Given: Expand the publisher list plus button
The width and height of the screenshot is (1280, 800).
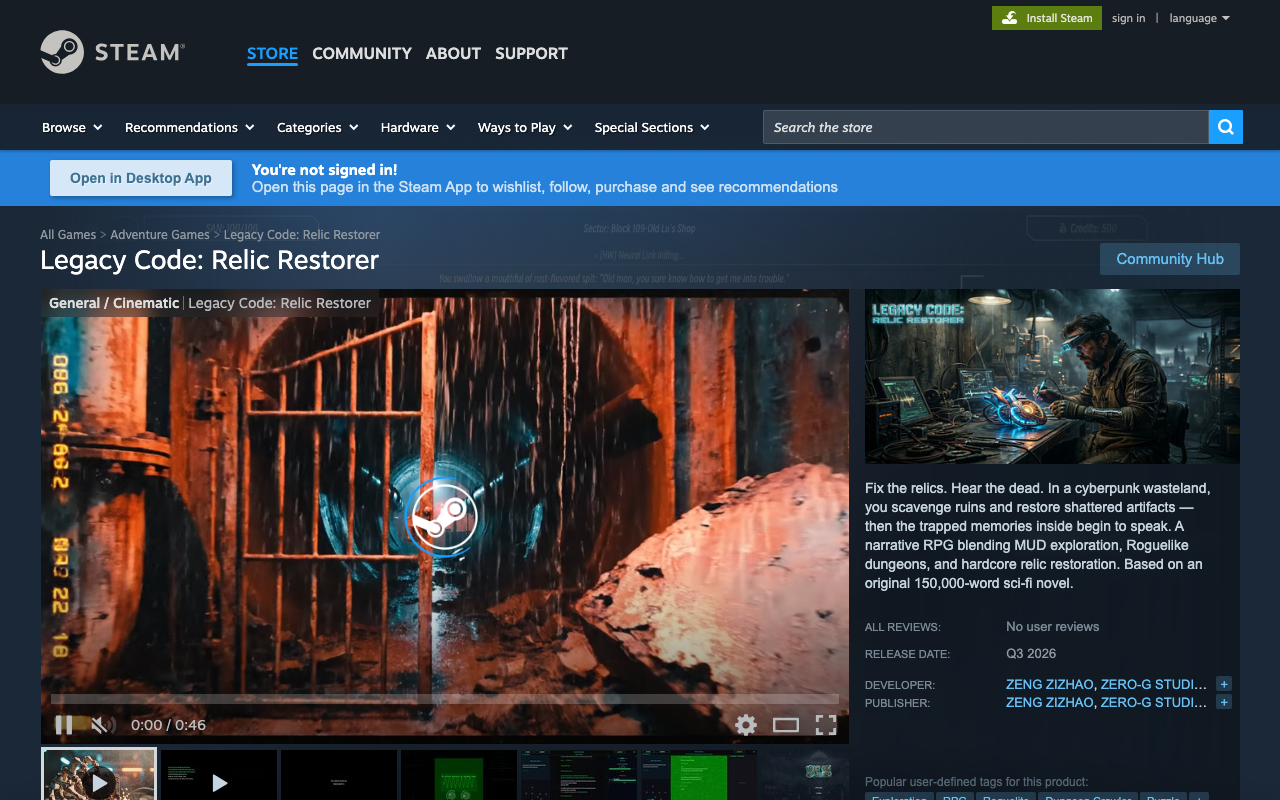Looking at the screenshot, I should tap(1224, 702).
